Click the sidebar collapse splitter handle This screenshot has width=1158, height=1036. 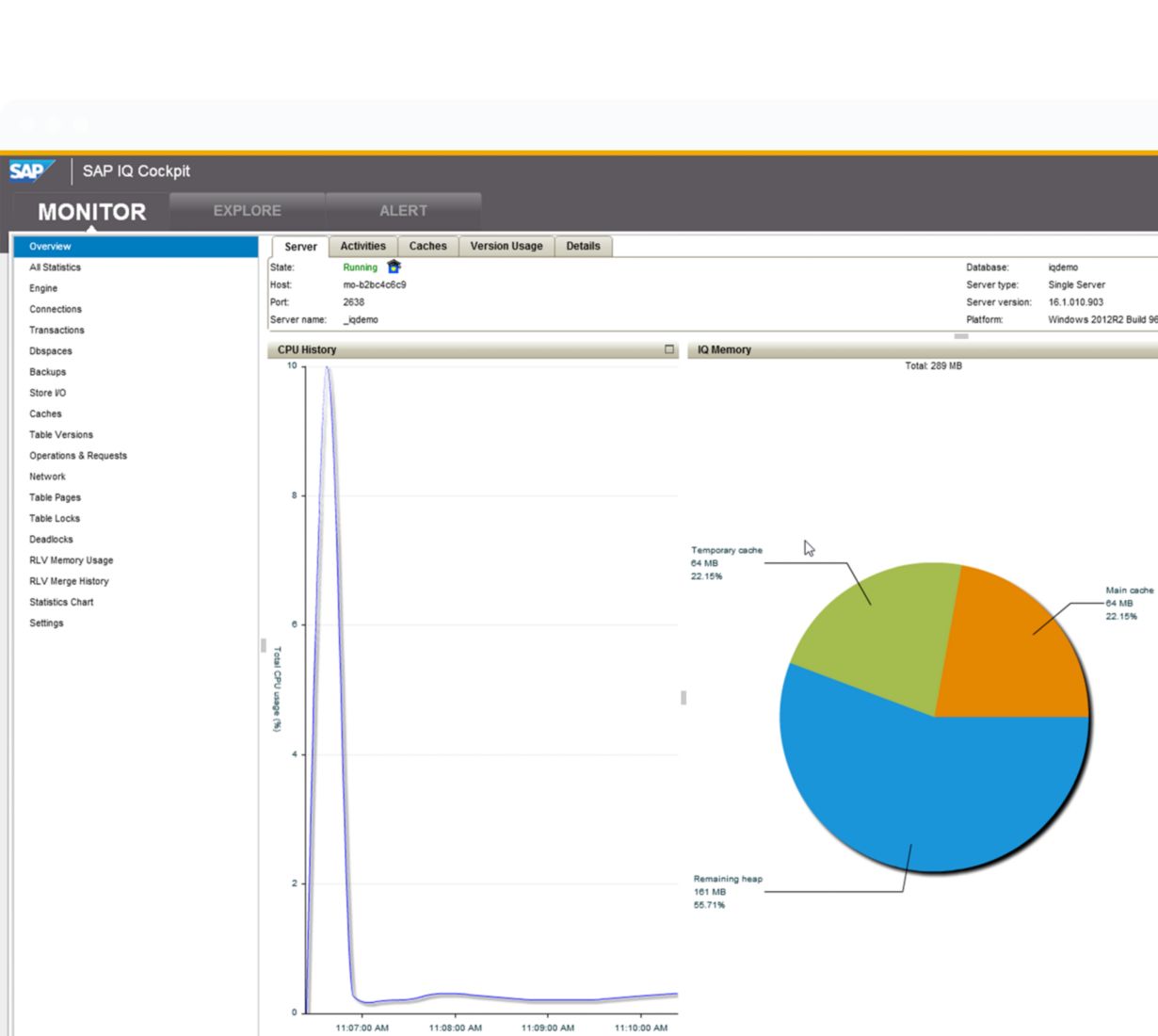[x=263, y=646]
